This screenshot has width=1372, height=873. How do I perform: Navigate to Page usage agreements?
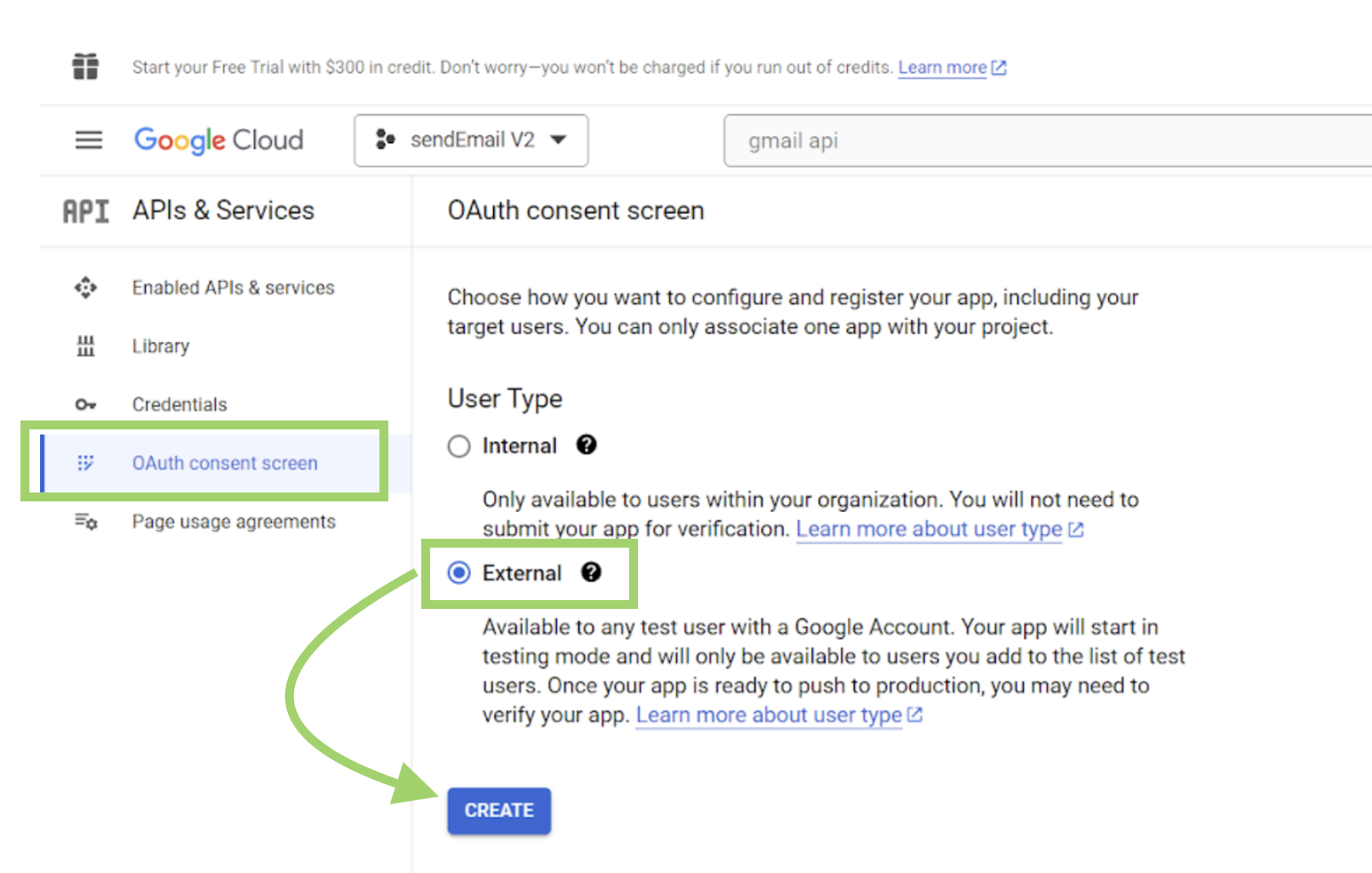tap(234, 522)
